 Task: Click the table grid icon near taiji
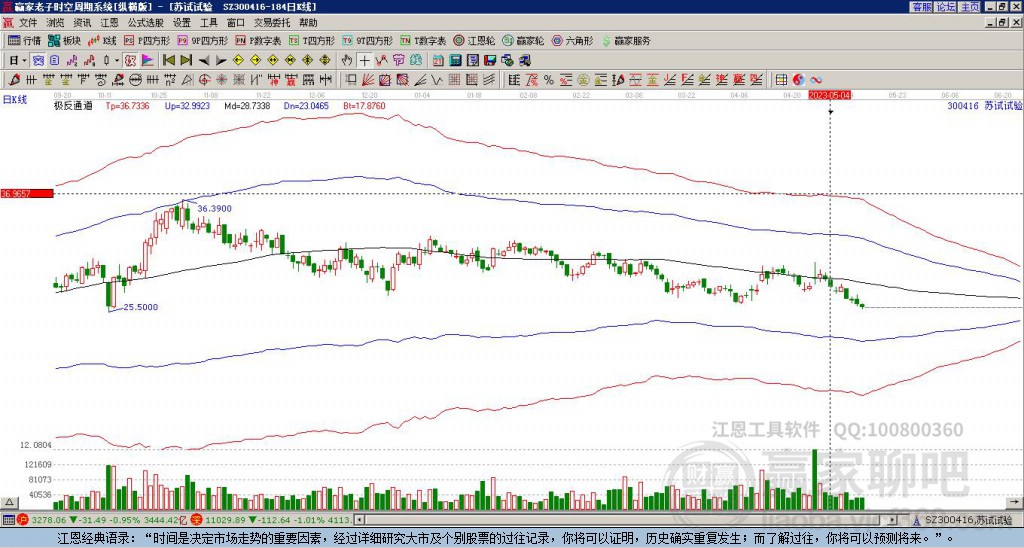(x=781, y=80)
